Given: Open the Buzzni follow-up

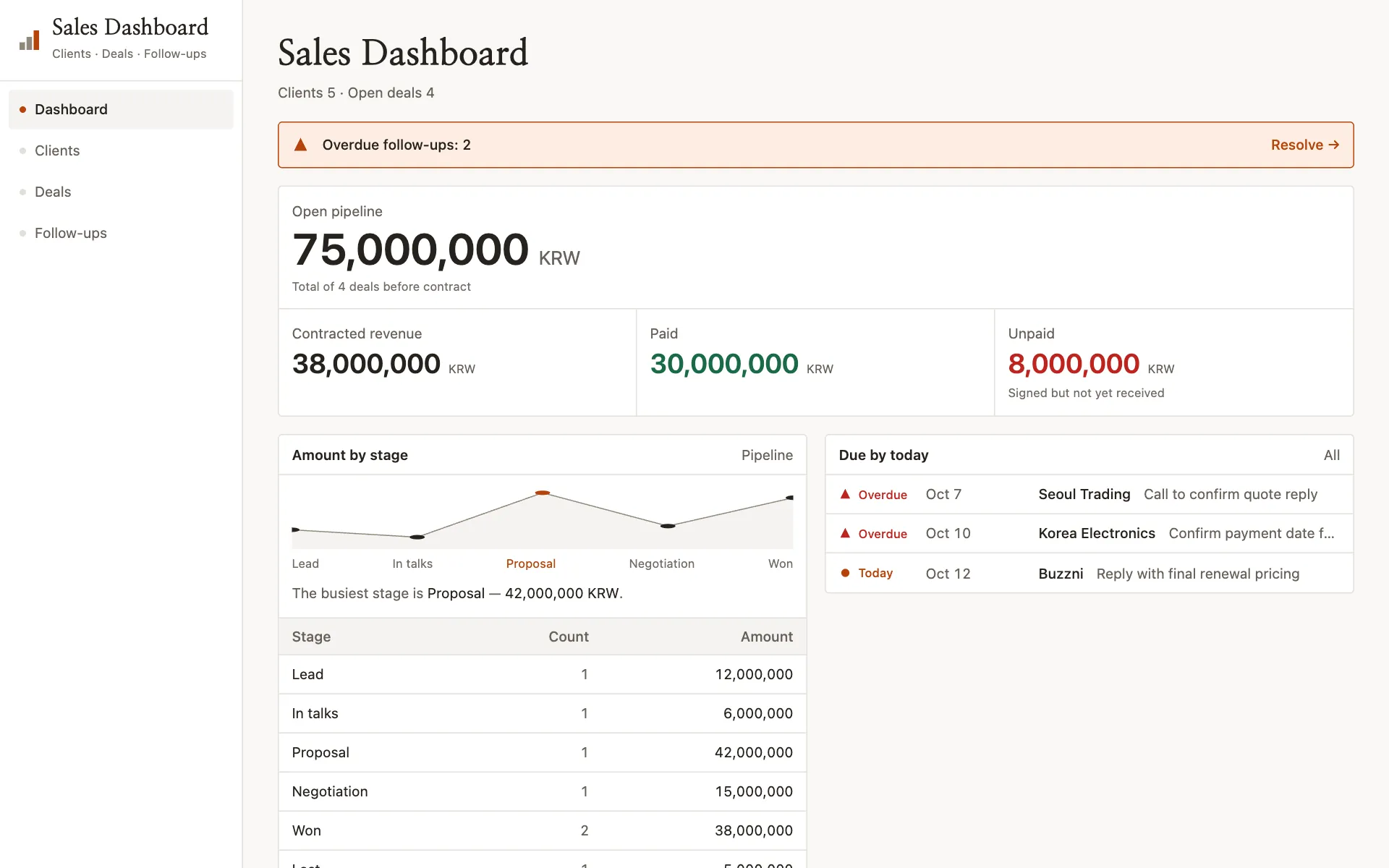Looking at the screenshot, I should tap(1089, 573).
